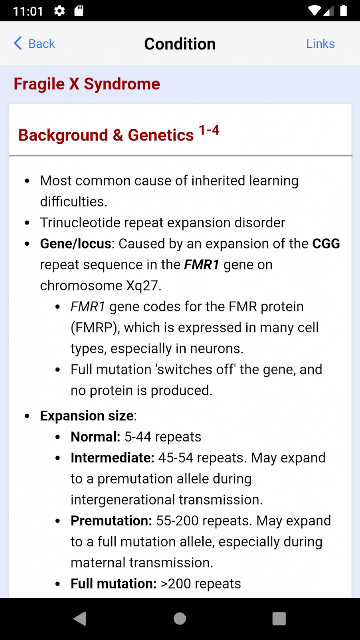Tap the Full mutation >200 repeats line
This screenshot has width=360, height=640.
(x=156, y=584)
